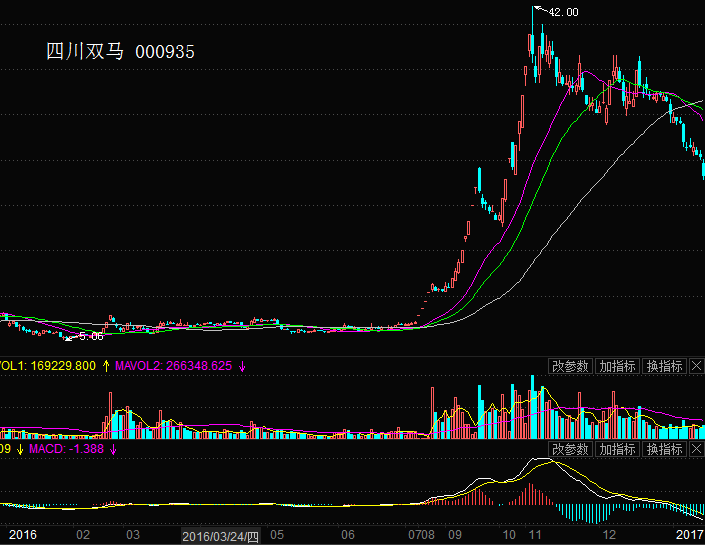705x545 pixels.
Task: Click 加指标 button in volume panel
Action: click(617, 367)
